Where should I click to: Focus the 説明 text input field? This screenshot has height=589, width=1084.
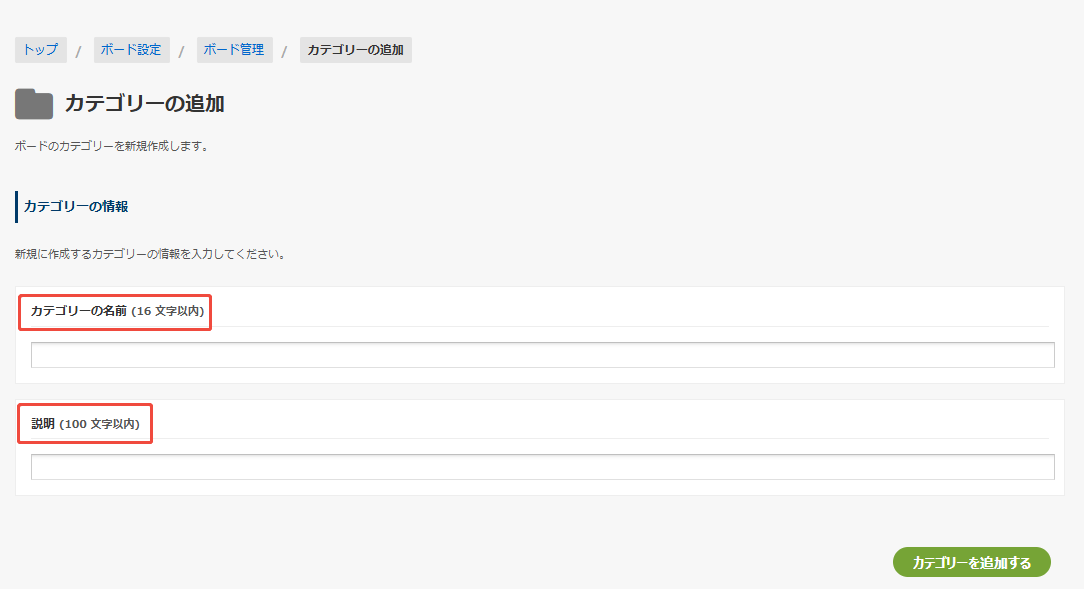tap(543, 467)
